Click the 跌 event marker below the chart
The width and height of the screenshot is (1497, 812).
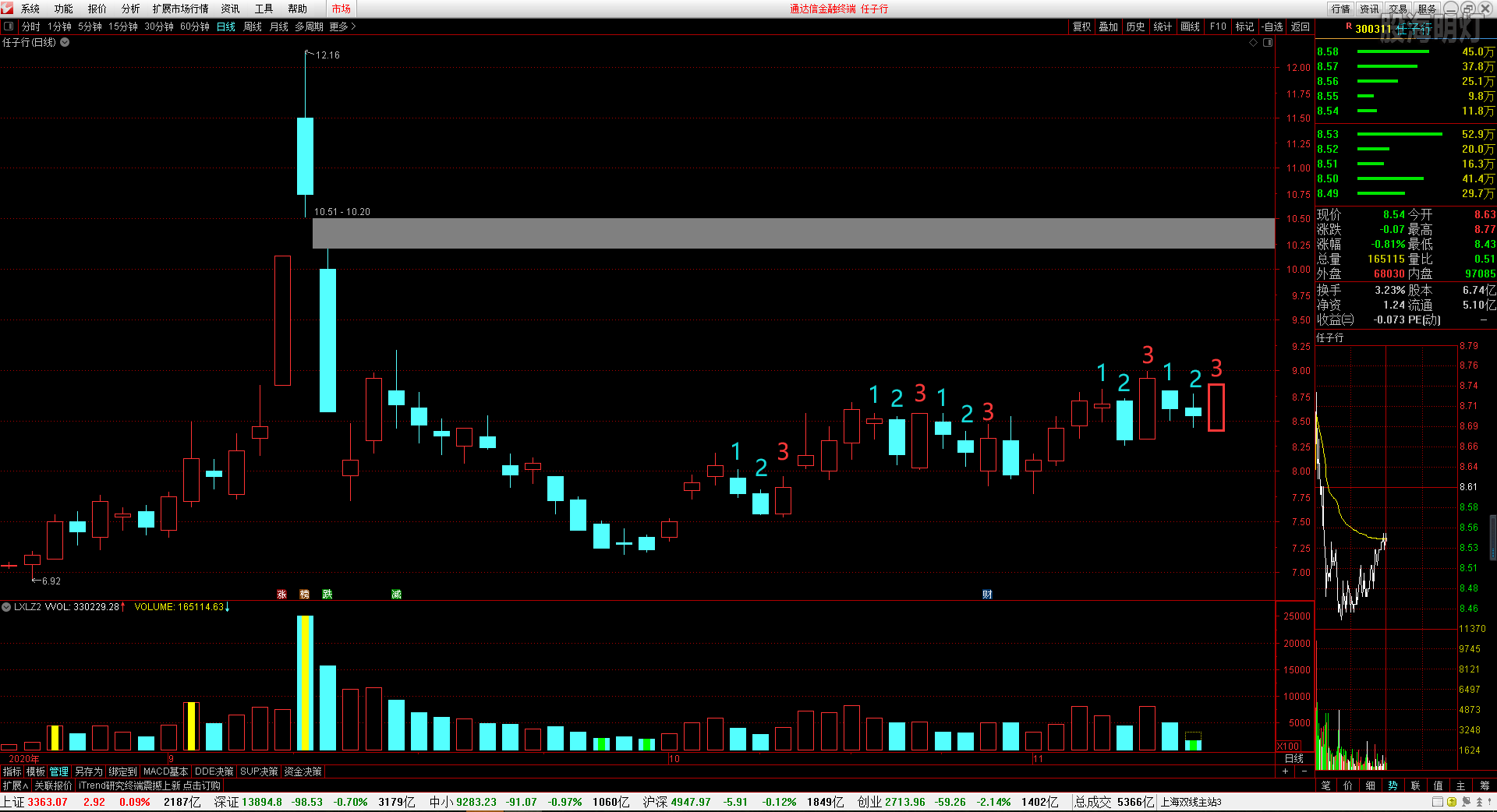pyautogui.click(x=327, y=594)
